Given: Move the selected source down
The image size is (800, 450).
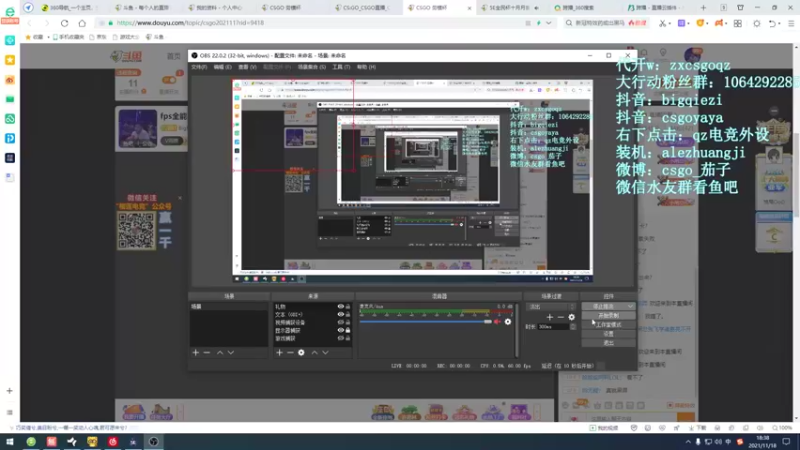Looking at the screenshot, I should tap(326, 353).
